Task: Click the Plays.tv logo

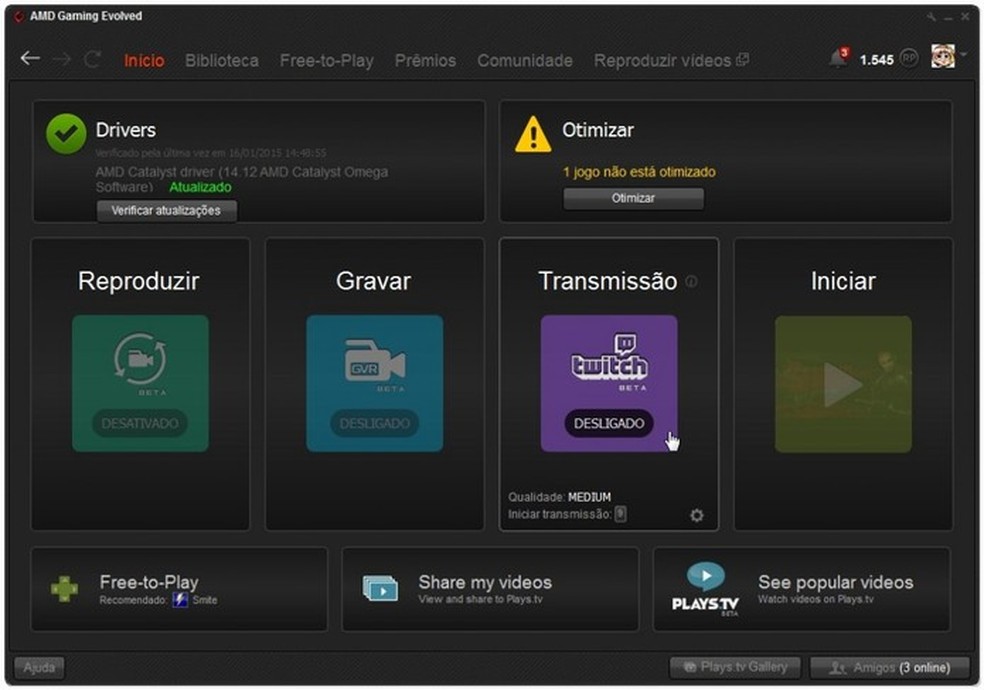Action: pos(705,589)
